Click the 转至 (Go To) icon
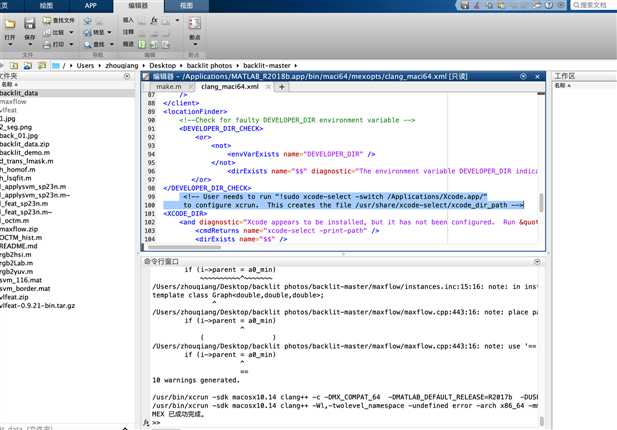This screenshot has width=617, height=430. [87, 33]
